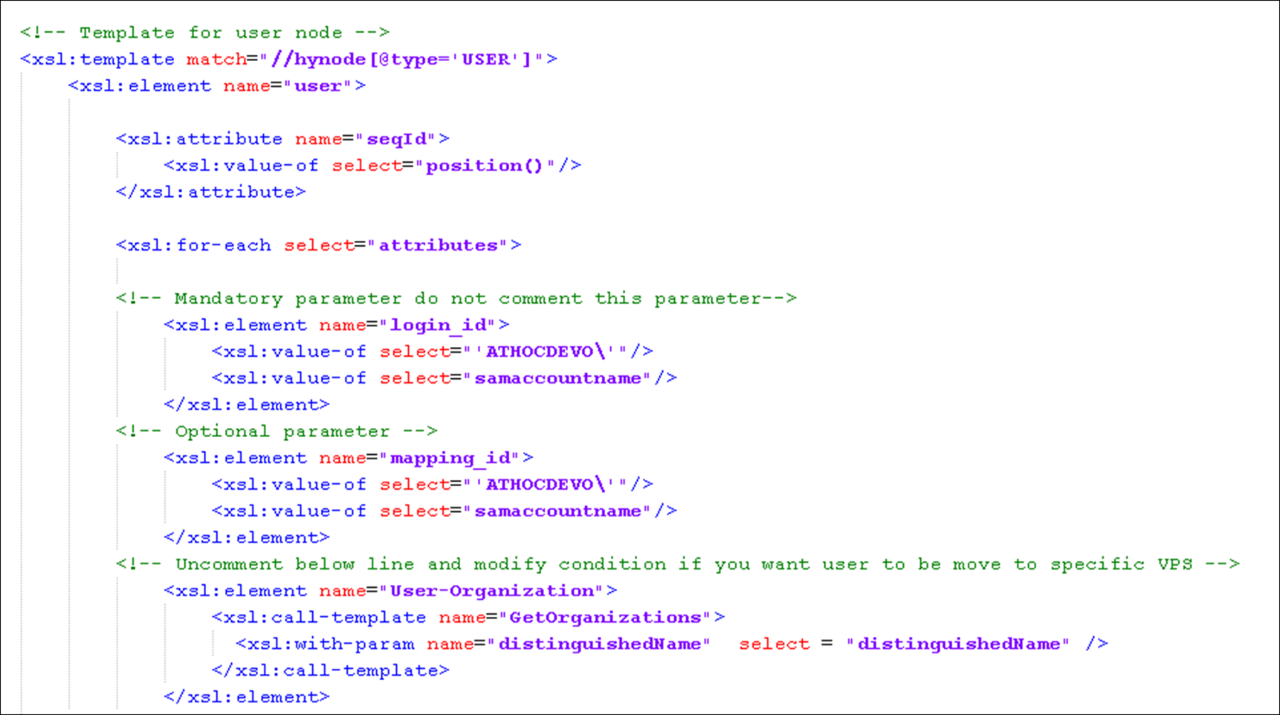Click "distinguishedName" value after the name attribute

[x=599, y=644]
